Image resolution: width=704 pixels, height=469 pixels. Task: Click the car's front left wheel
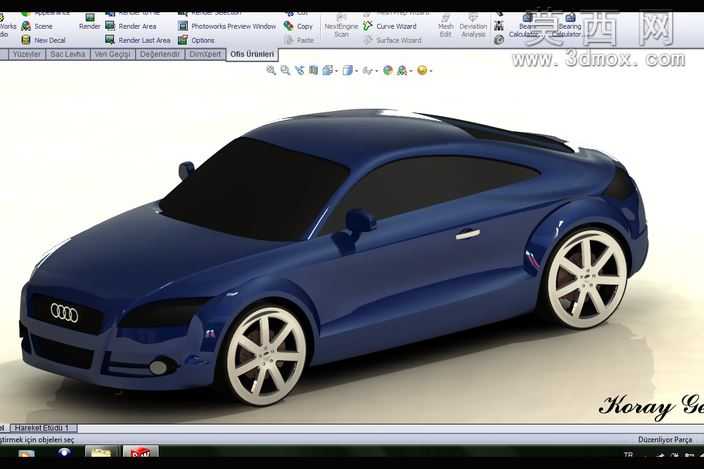pyautogui.click(x=265, y=356)
